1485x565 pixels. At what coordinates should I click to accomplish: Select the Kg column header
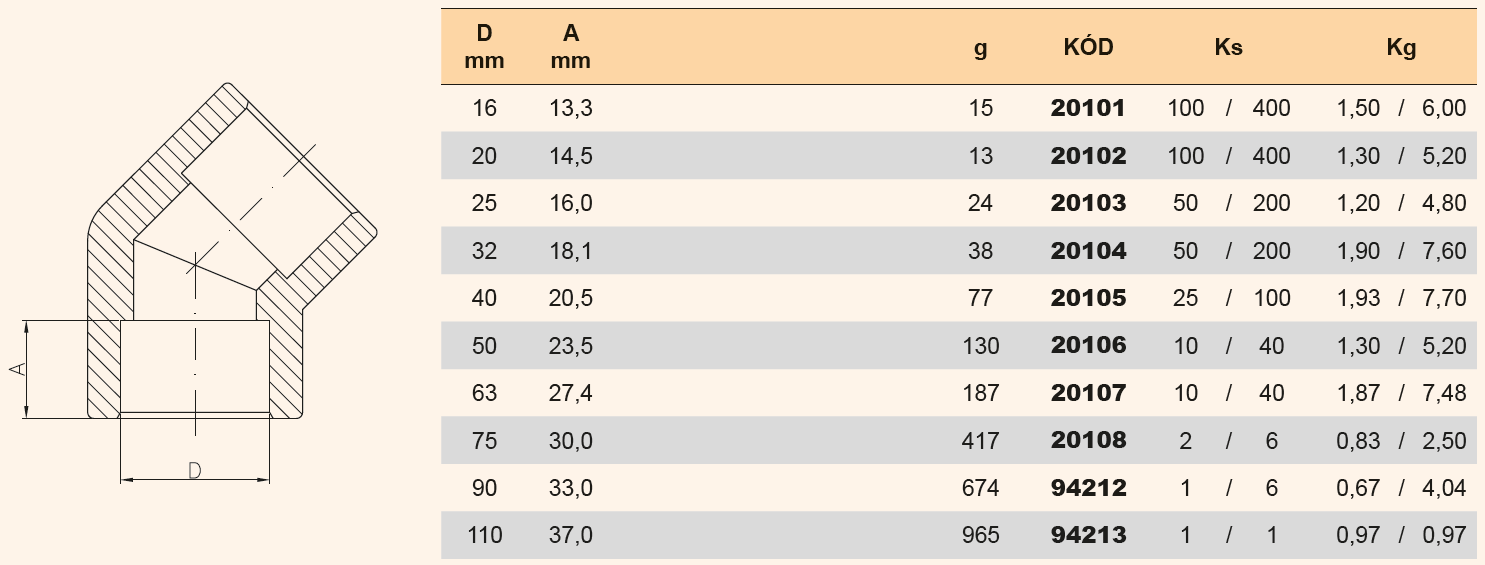(x=1401, y=47)
